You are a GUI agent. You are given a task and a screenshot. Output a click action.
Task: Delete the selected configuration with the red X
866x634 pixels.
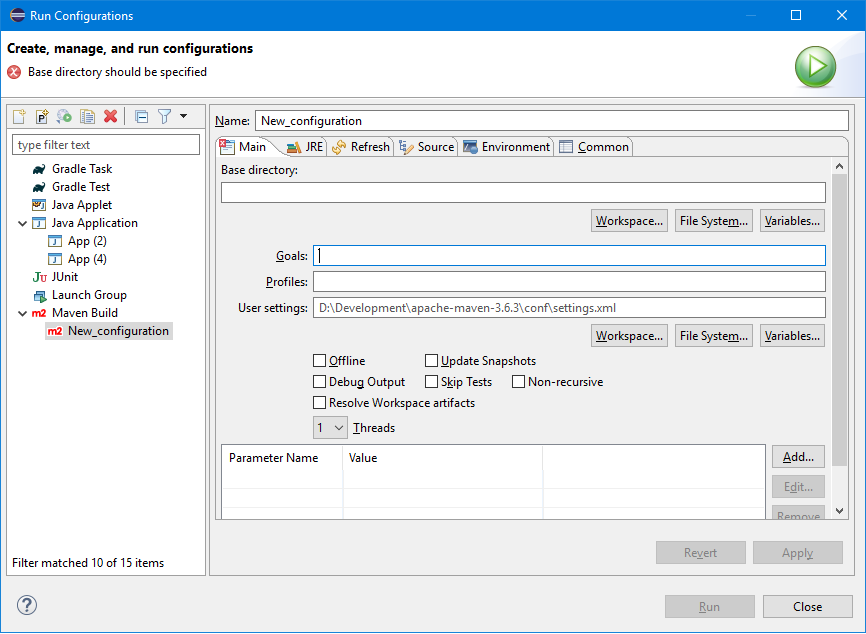110,117
